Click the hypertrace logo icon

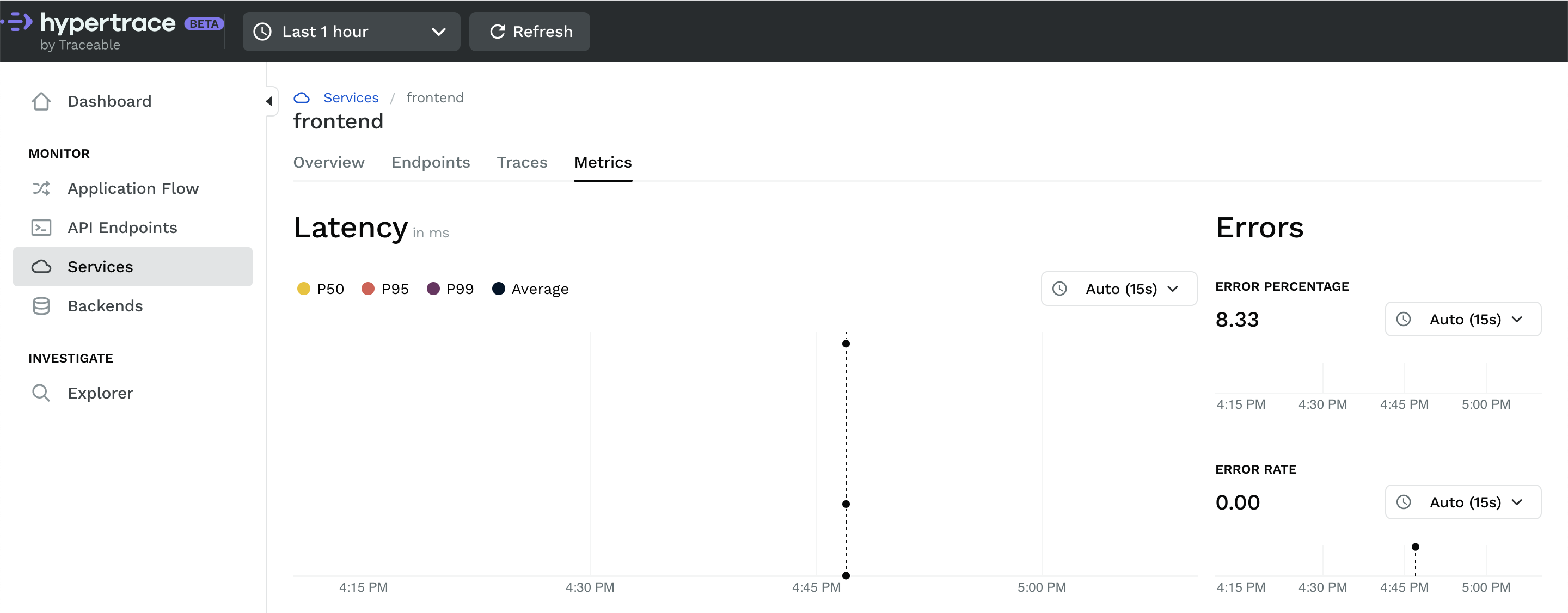[x=17, y=22]
